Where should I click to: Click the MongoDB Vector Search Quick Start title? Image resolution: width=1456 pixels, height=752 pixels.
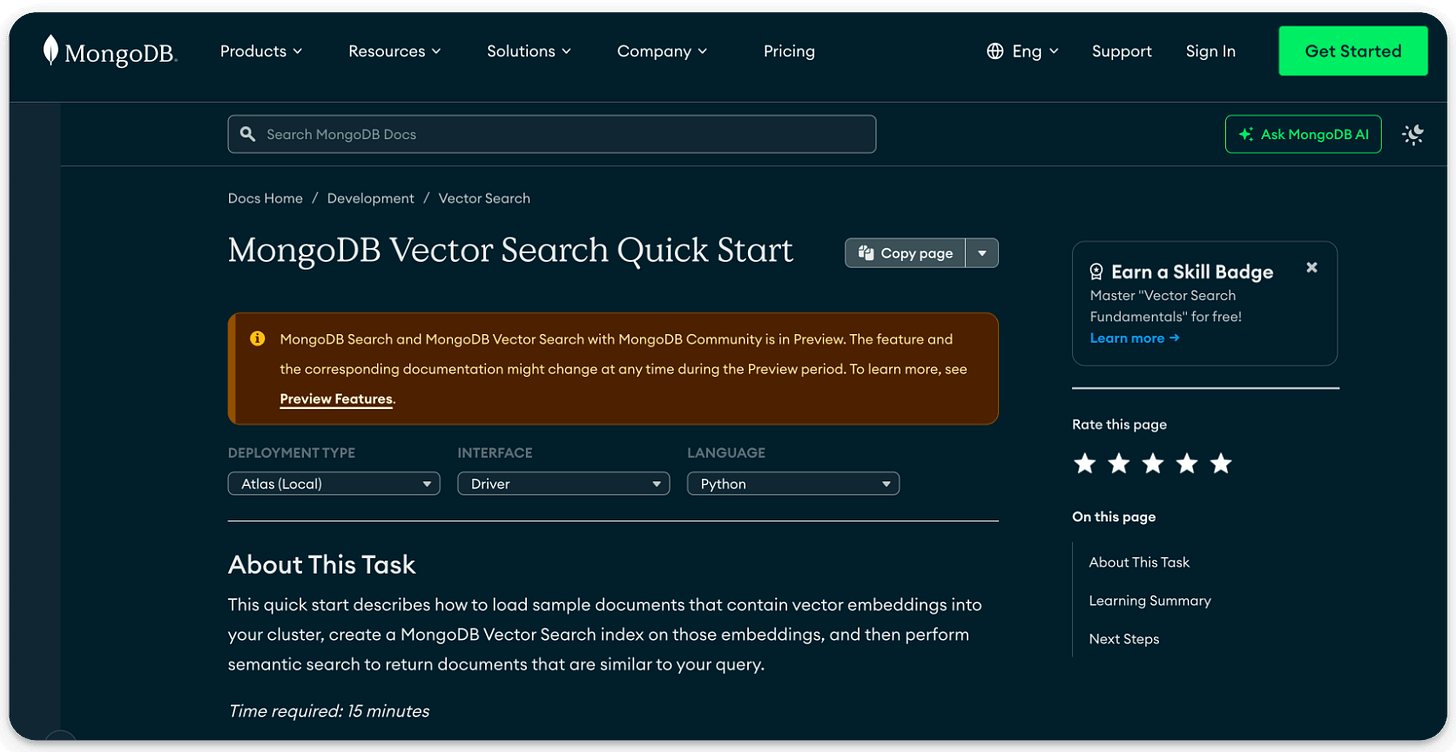point(510,251)
